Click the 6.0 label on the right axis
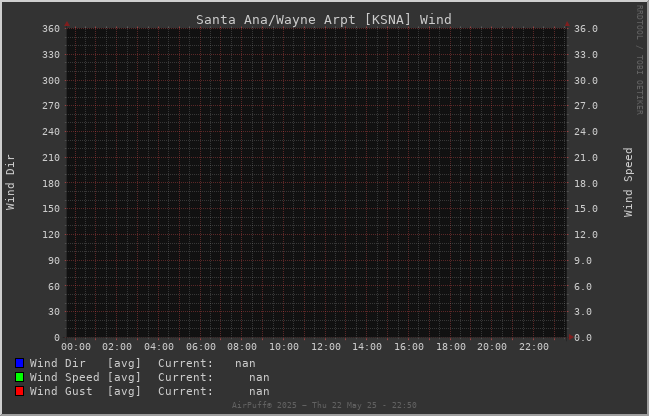 click(x=583, y=286)
